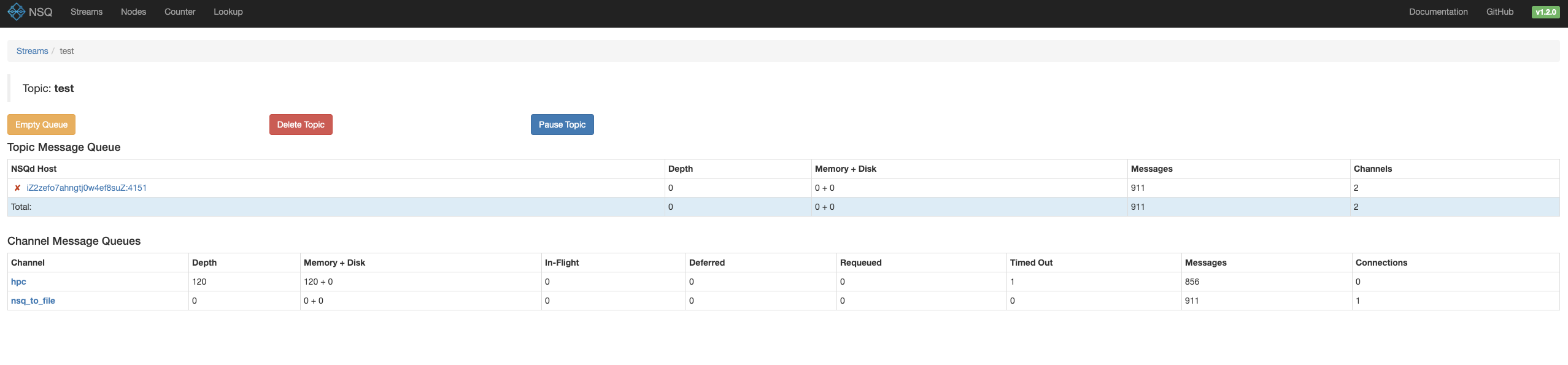Click the Messages header in topic table
Image resolution: width=1568 pixels, height=365 pixels.
pyautogui.click(x=1152, y=169)
